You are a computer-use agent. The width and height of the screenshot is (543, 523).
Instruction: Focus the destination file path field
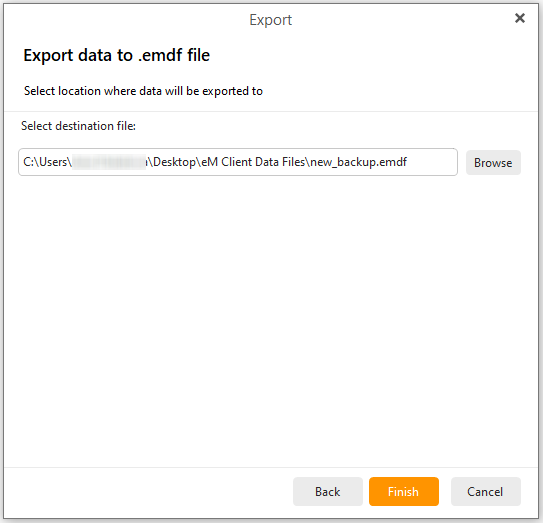pyautogui.click(x=238, y=162)
